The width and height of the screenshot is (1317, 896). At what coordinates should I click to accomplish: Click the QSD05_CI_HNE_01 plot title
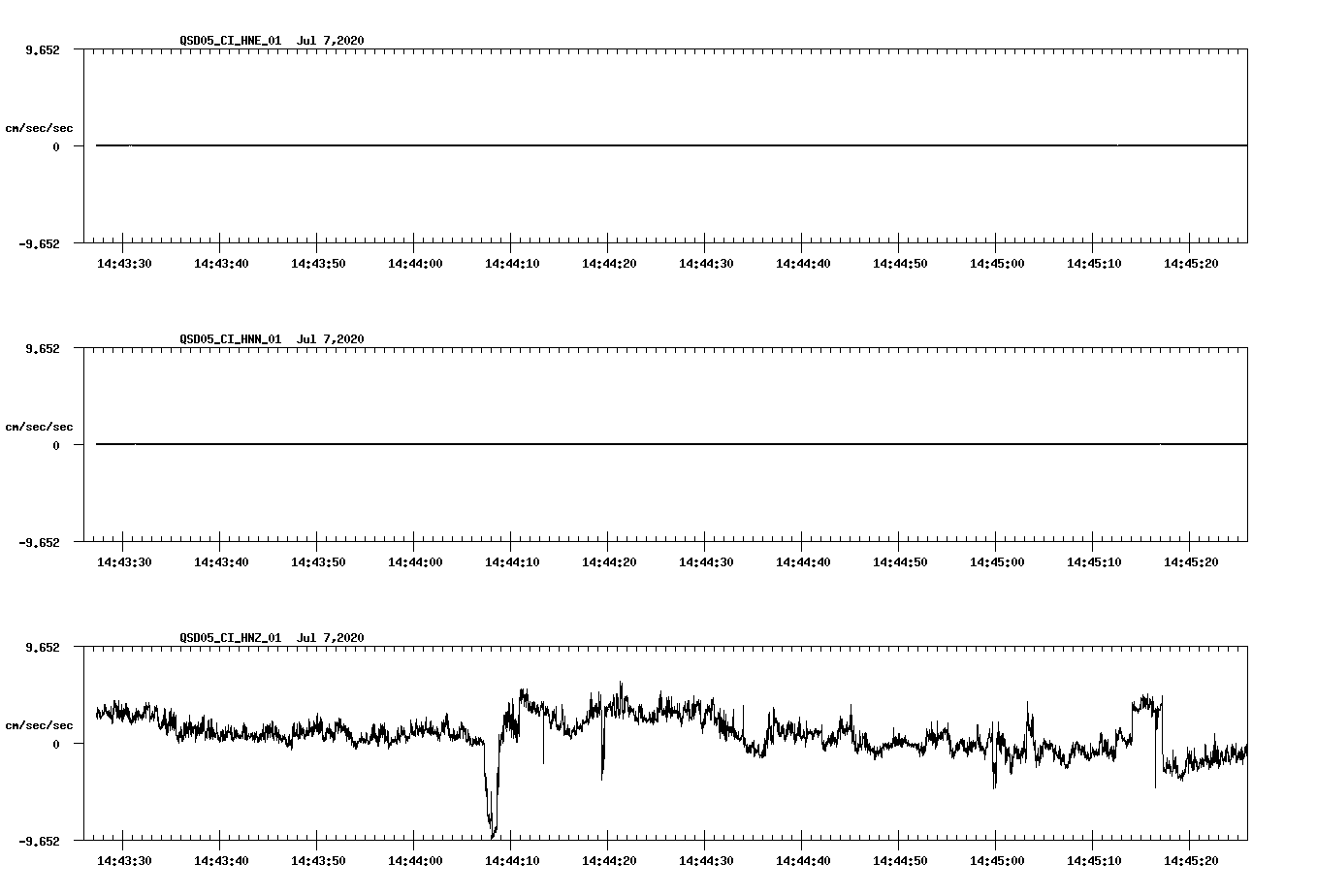tap(272, 41)
